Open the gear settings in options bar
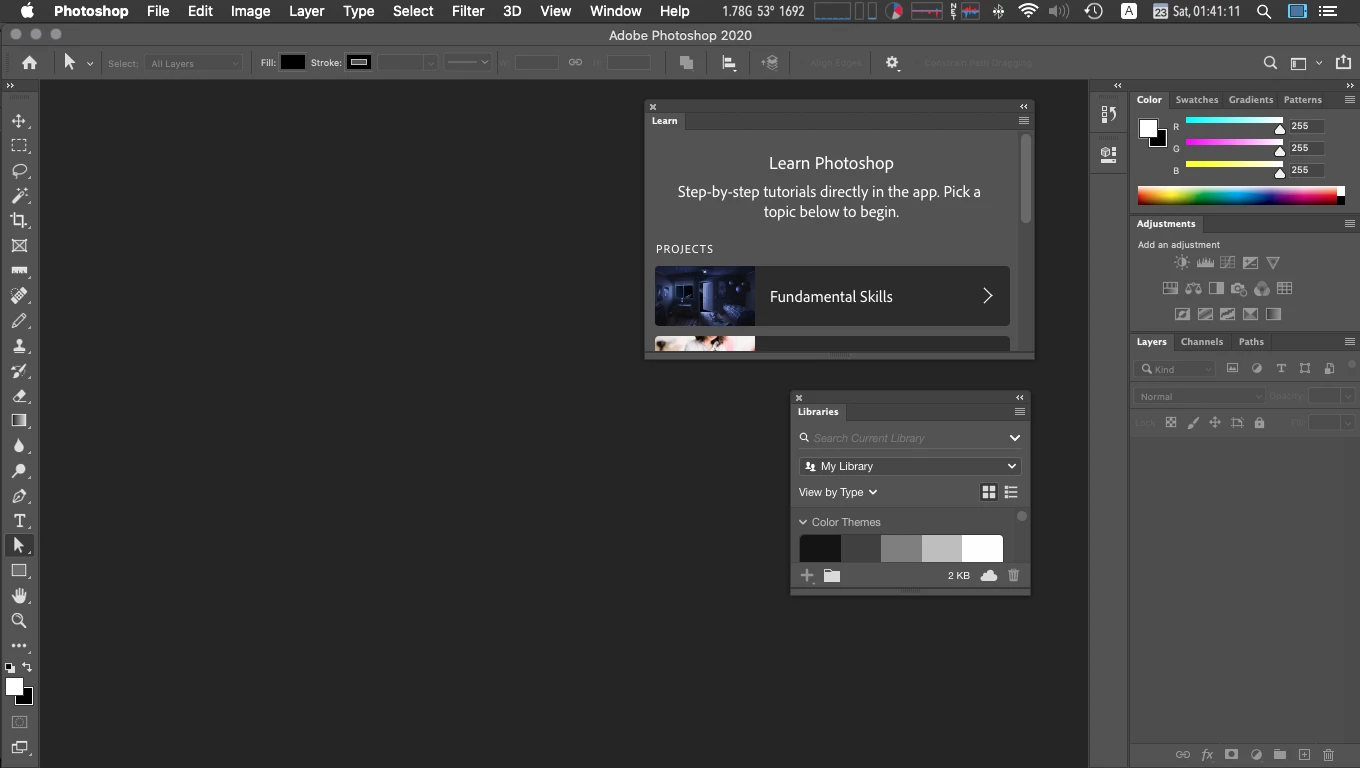1360x768 pixels. point(892,62)
